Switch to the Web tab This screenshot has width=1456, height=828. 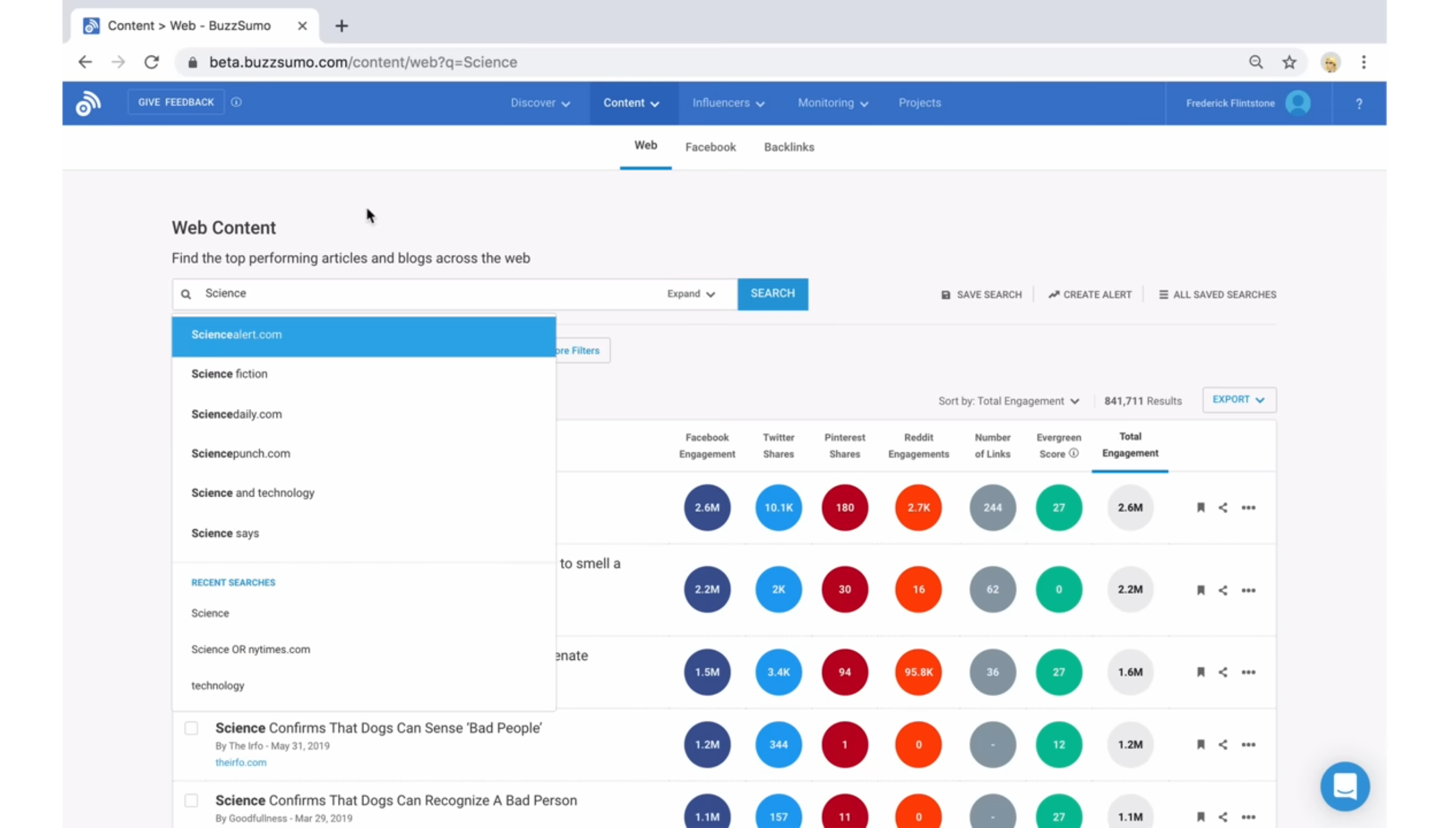[x=645, y=146]
